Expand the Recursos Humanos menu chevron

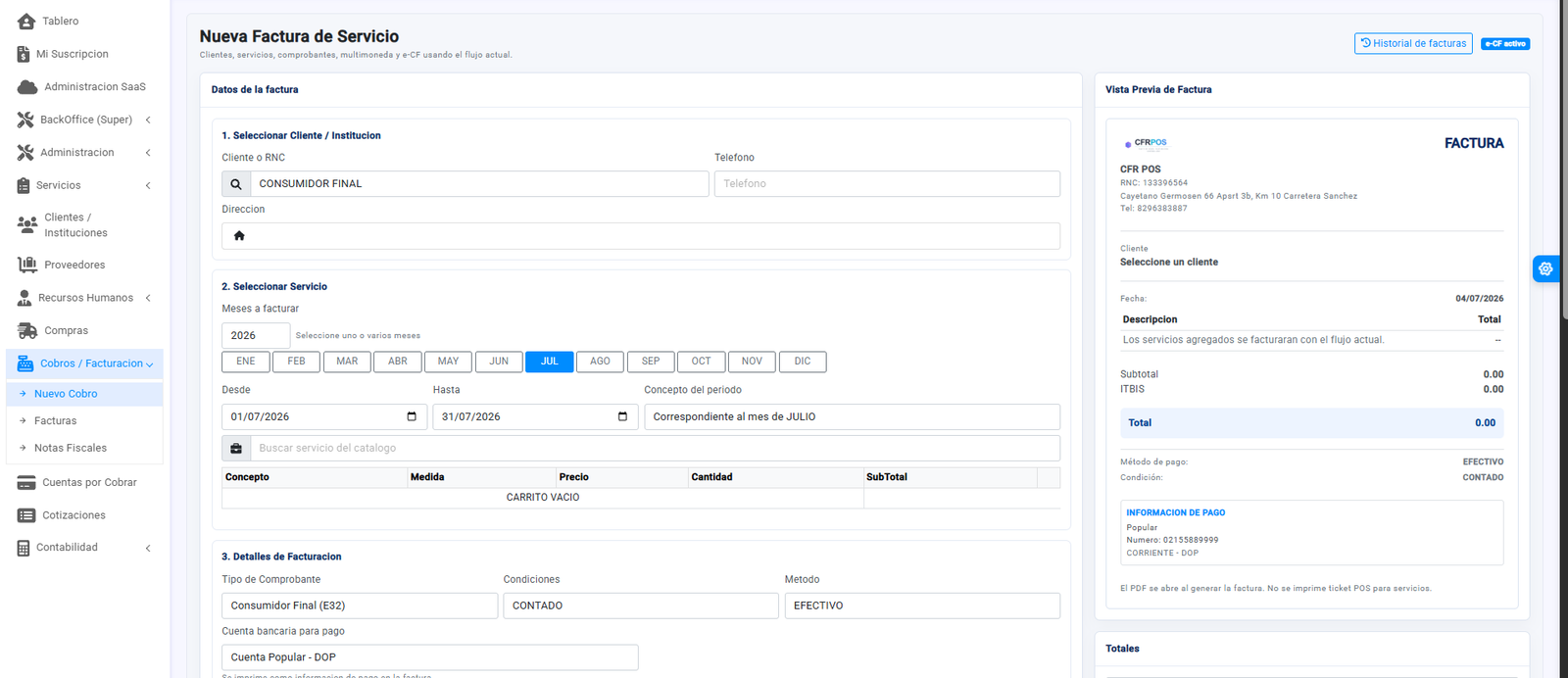coord(148,298)
